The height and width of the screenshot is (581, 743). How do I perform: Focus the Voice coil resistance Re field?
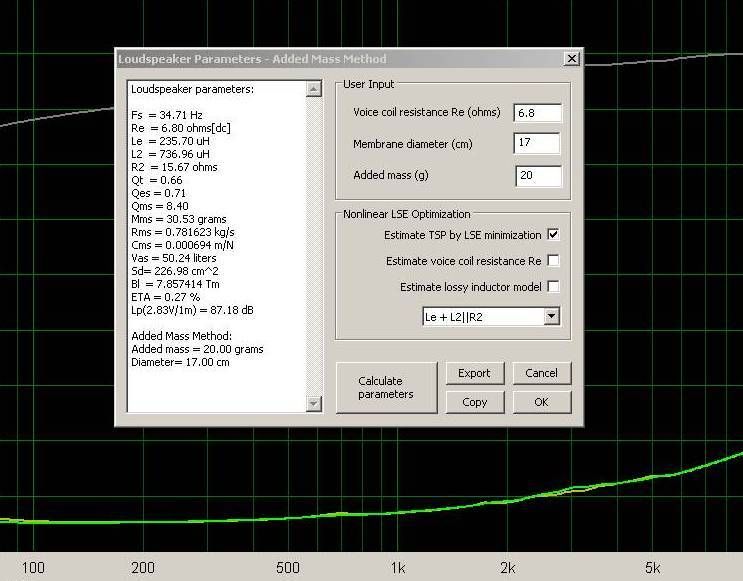pyautogui.click(x=537, y=113)
